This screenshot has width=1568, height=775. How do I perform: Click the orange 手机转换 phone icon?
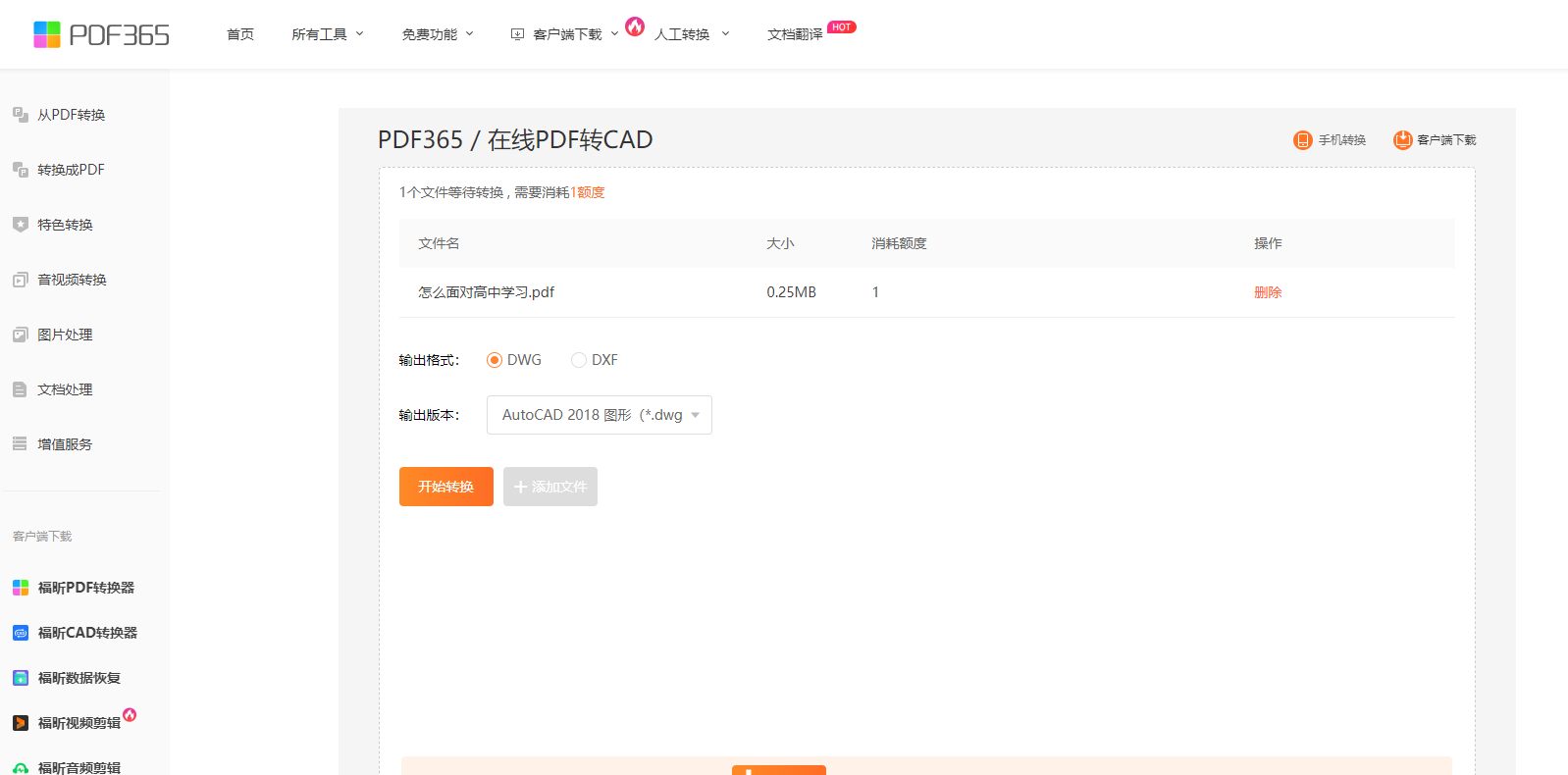click(x=1303, y=140)
